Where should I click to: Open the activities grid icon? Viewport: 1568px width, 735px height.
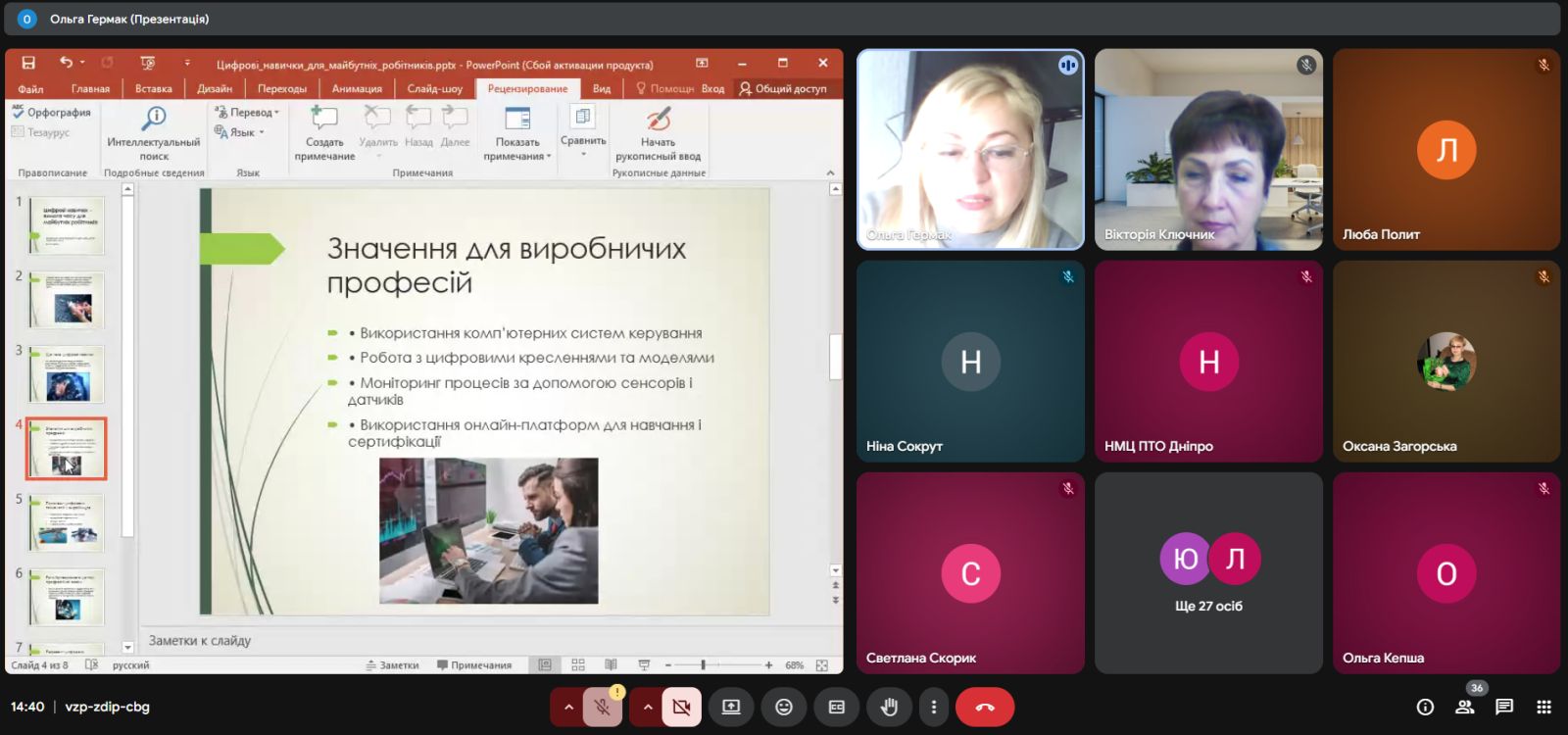coord(1543,707)
